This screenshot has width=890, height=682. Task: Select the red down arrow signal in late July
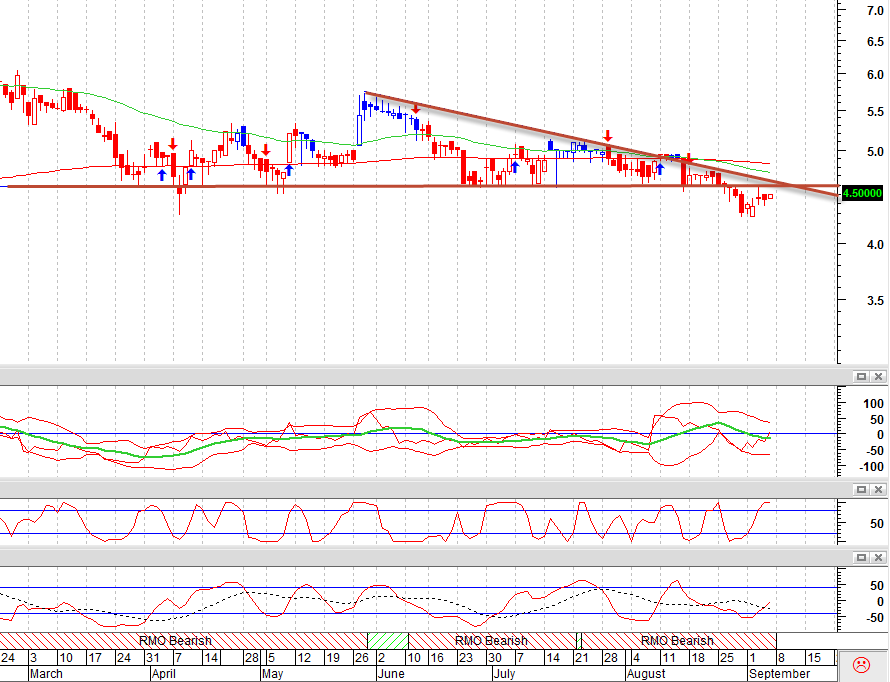tap(608, 136)
